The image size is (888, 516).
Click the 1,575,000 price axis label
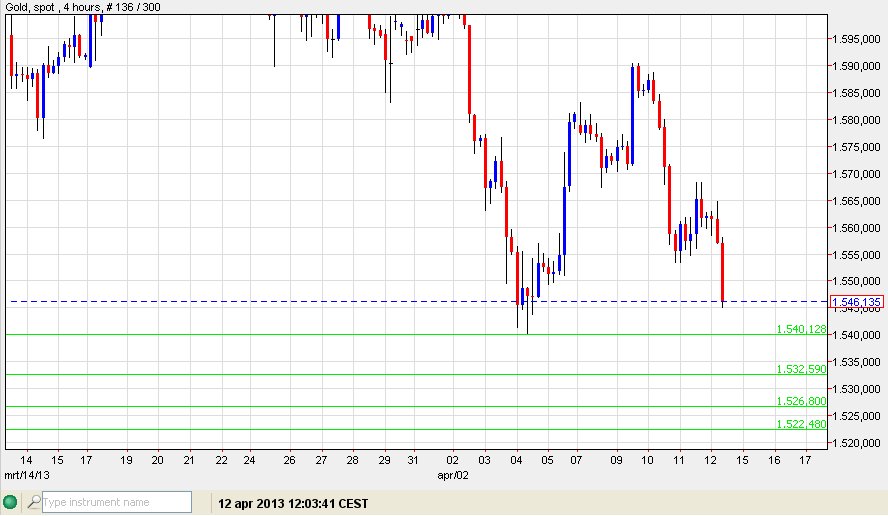[857, 147]
